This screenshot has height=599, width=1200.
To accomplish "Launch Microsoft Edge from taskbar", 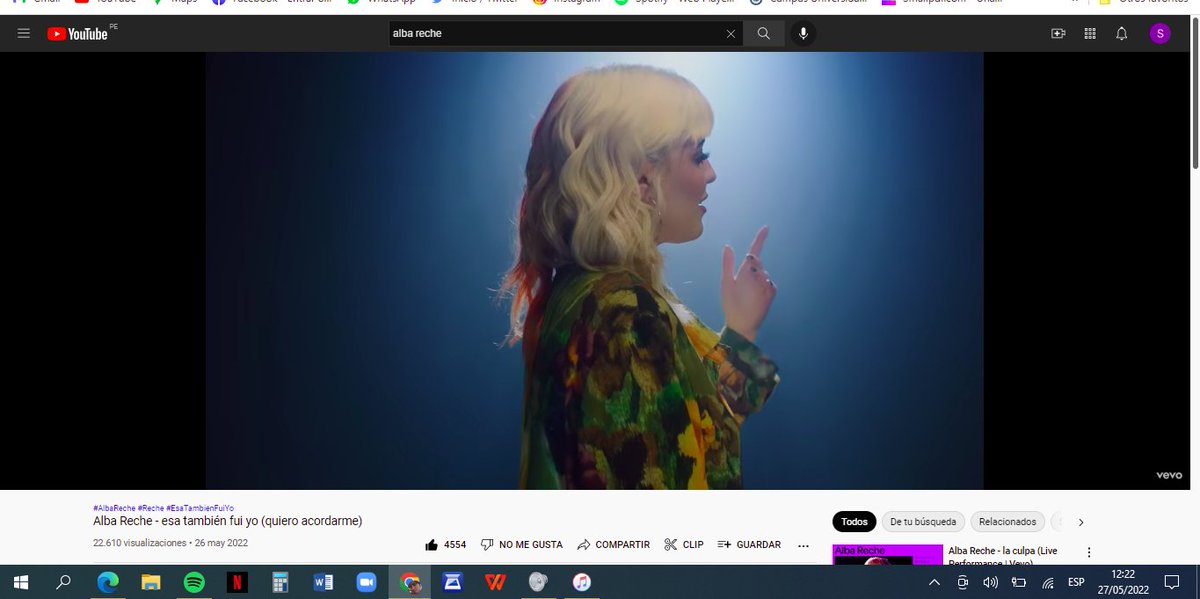I will pos(107,581).
